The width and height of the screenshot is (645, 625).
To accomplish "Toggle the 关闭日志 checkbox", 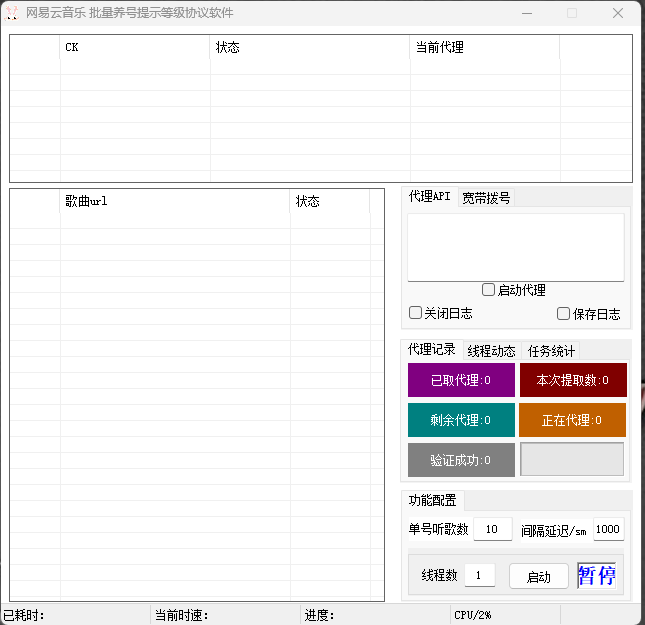I will 416,313.
